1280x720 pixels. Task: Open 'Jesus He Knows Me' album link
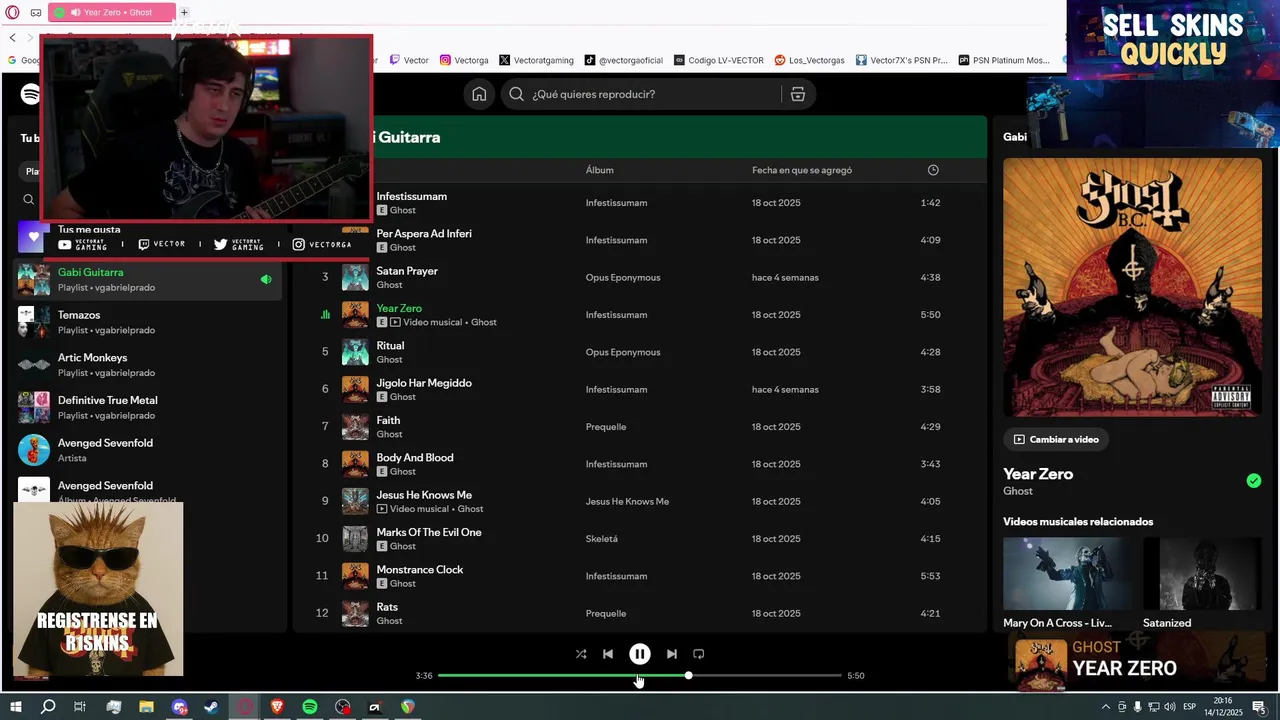[x=627, y=501]
